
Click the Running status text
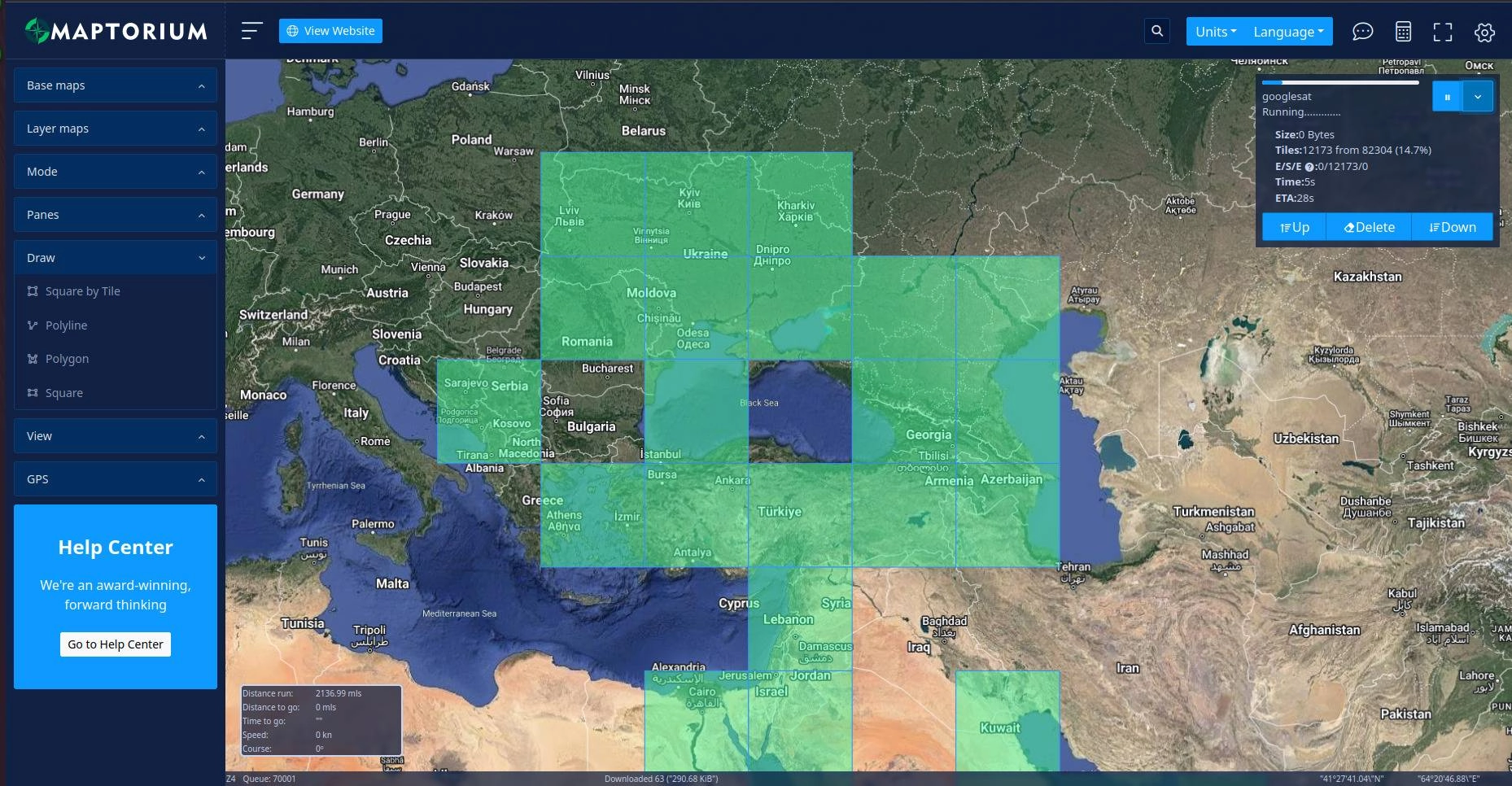click(x=1300, y=112)
